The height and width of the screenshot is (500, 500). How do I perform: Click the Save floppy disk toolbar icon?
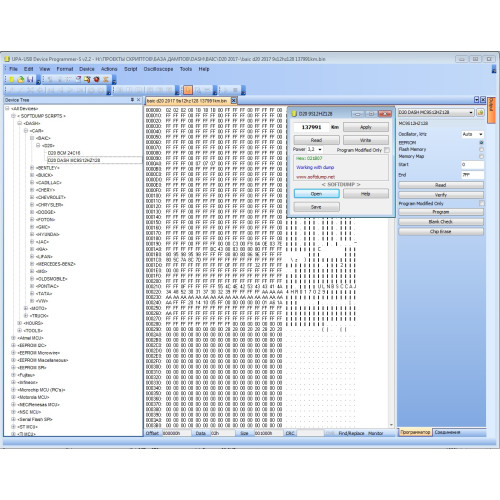30,79
